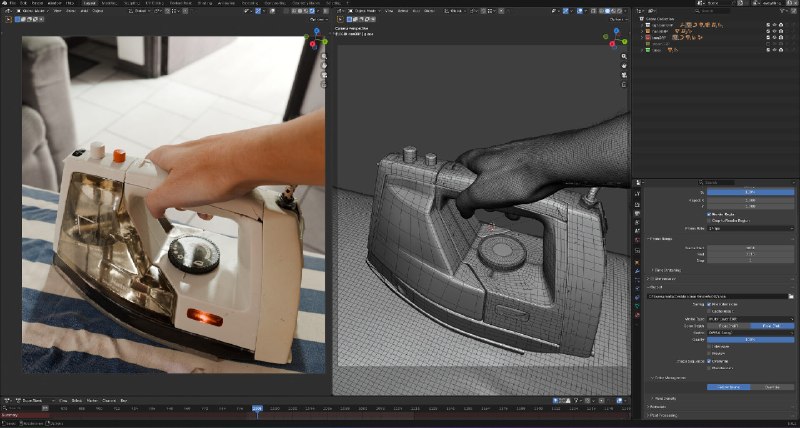Click the Quality slider field
Screen dimensions: 800x428
coord(751,339)
